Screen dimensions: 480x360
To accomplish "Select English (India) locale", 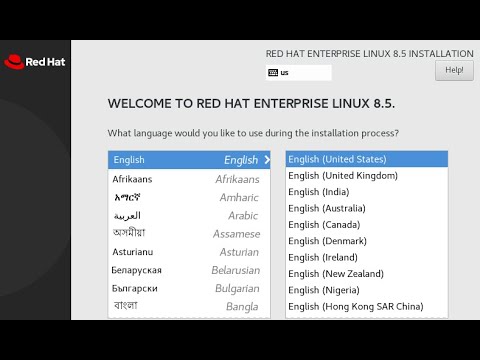I will click(367, 192).
